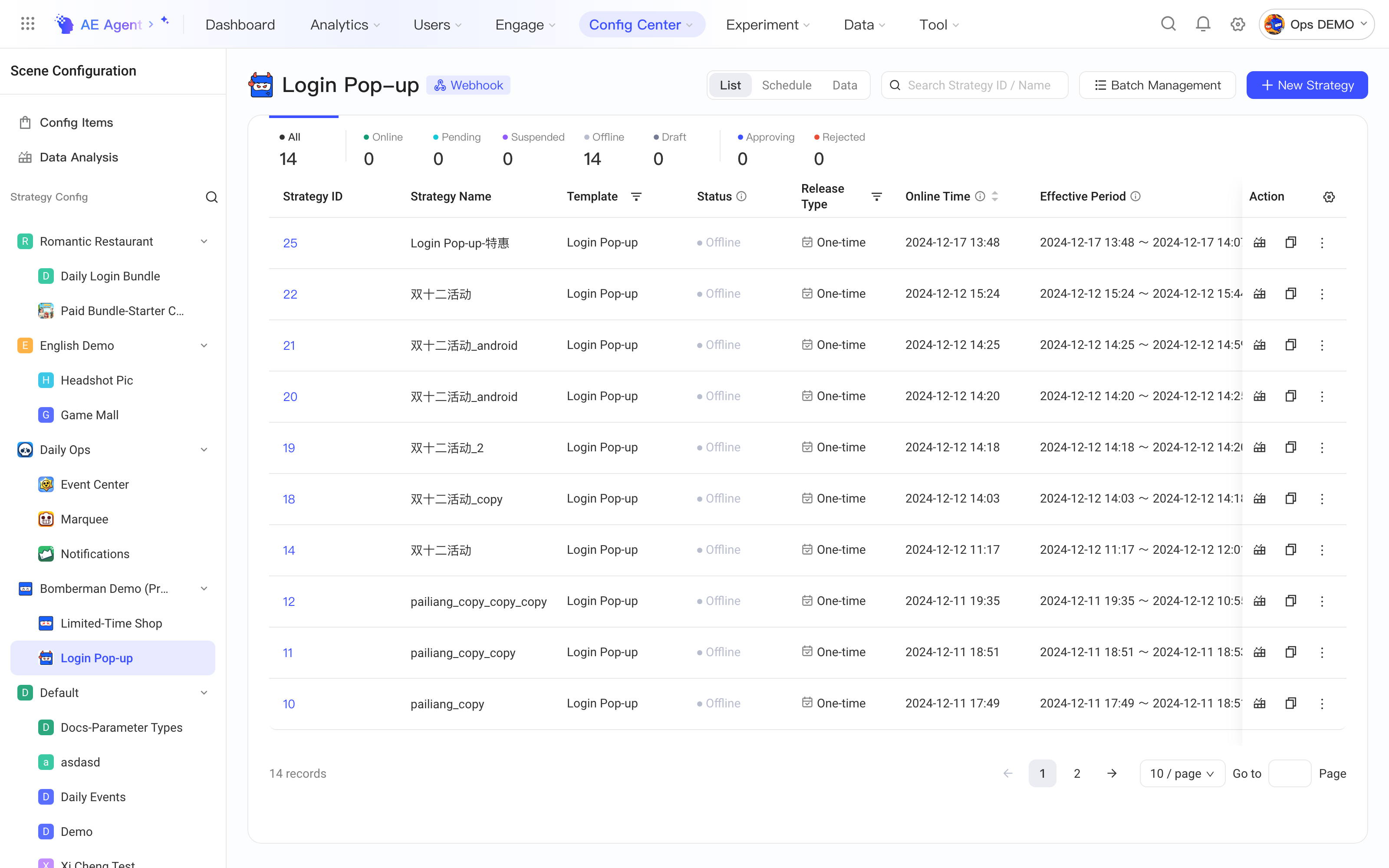Open more actions for strategy 12
Image resolution: width=1389 pixels, height=868 pixels.
(x=1322, y=601)
